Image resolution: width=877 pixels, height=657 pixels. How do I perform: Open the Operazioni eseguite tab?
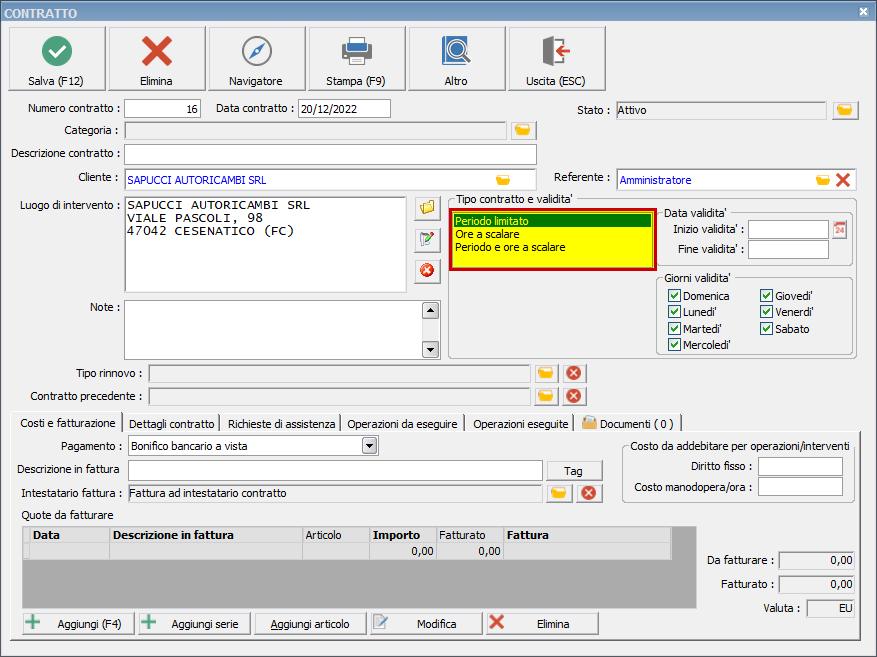pyautogui.click(x=521, y=424)
